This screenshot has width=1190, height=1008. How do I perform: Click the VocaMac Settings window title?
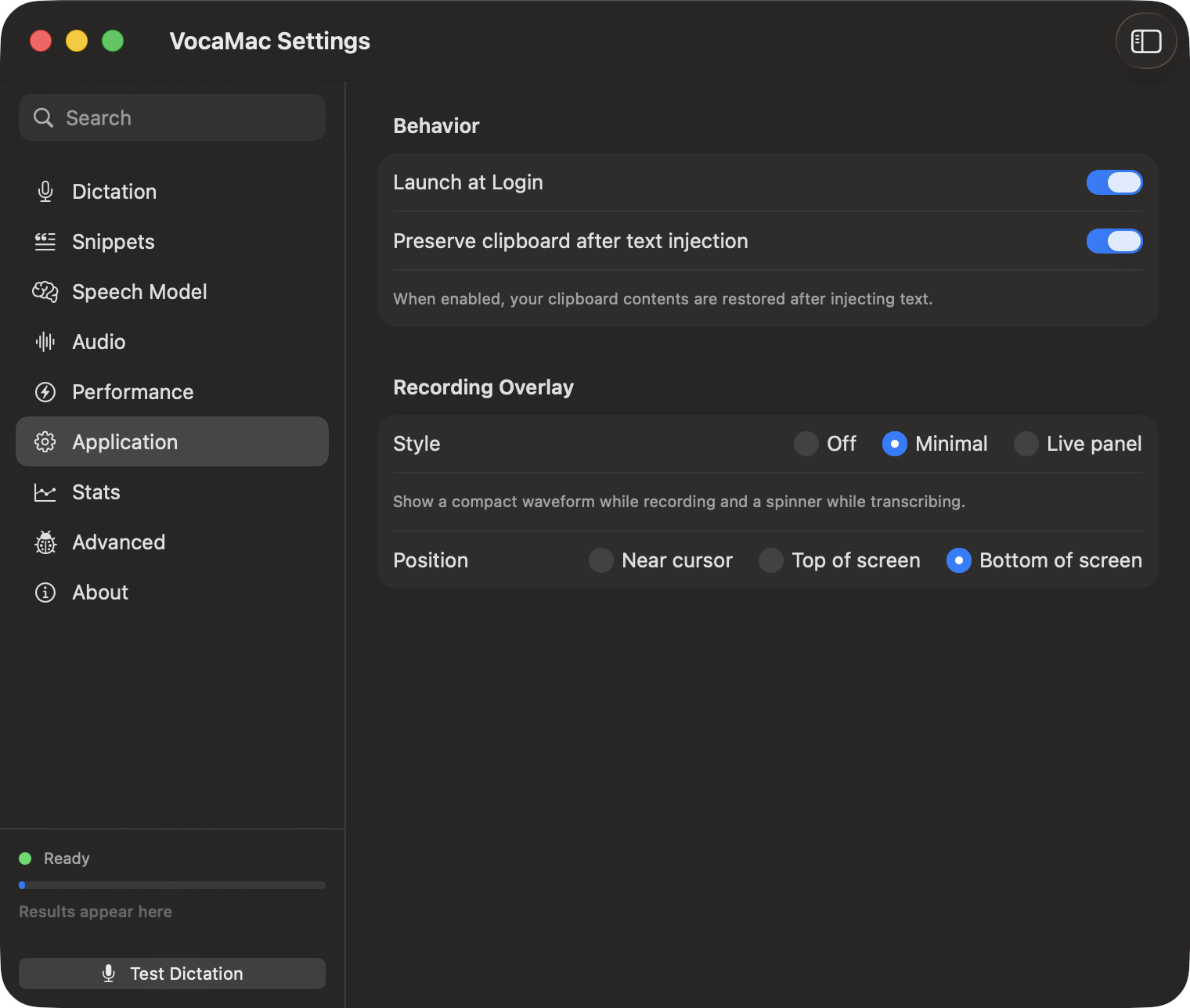(x=270, y=41)
